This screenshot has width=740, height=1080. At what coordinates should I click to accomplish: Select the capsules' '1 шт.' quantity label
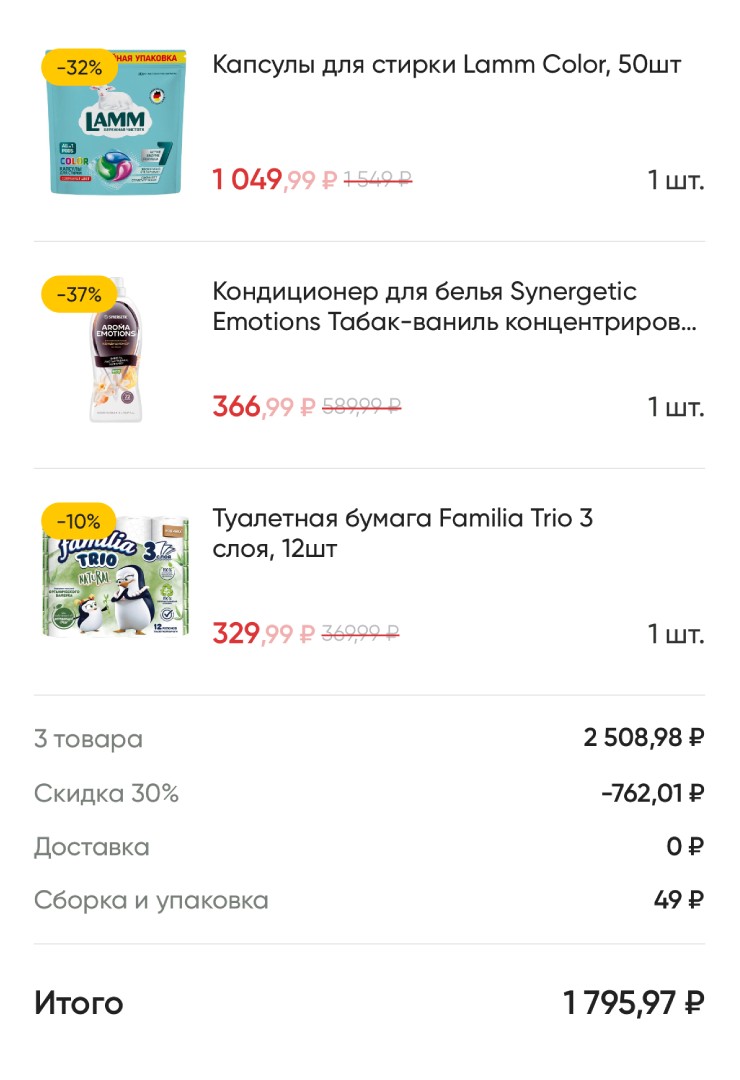675,180
